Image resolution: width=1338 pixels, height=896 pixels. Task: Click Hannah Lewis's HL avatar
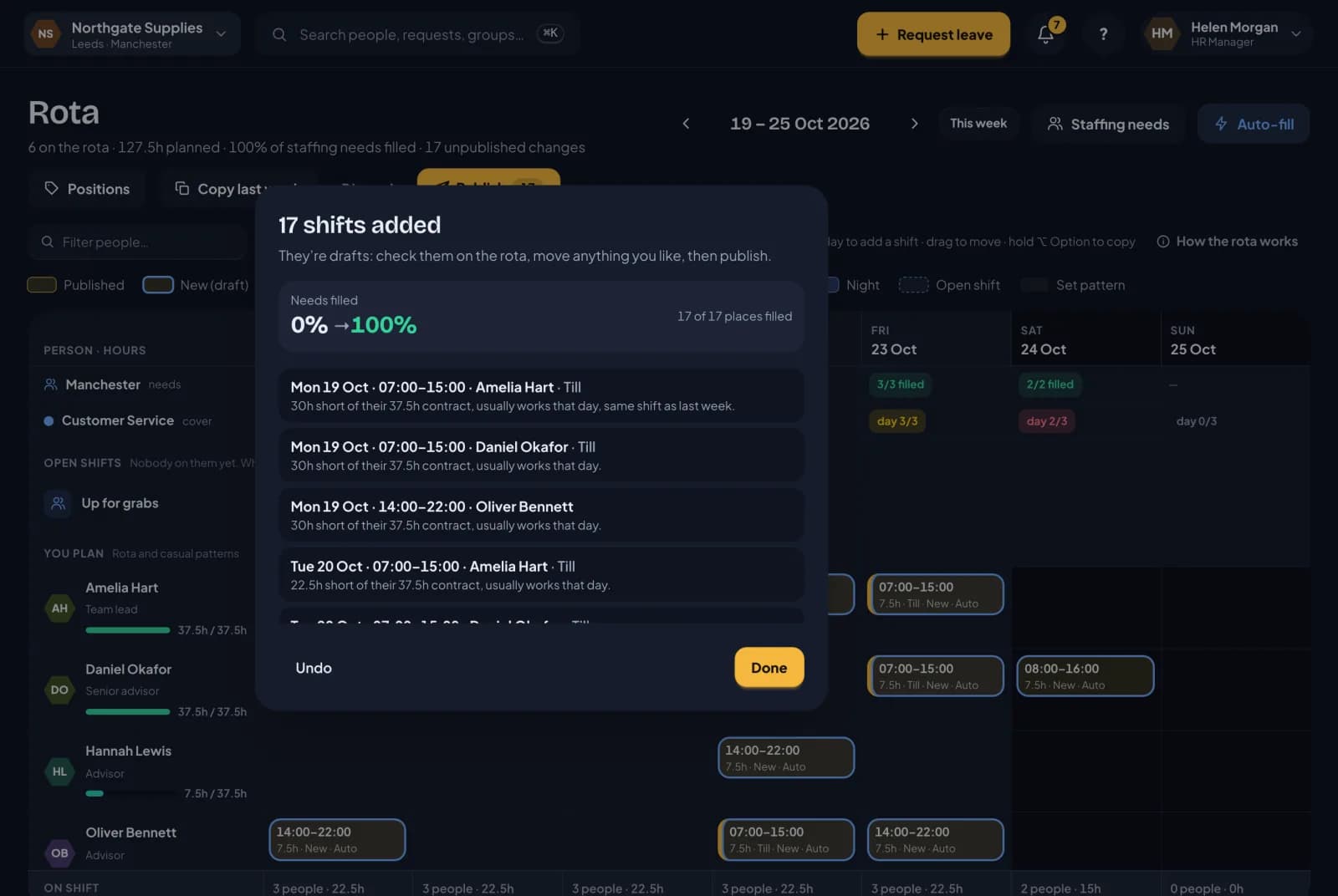tap(59, 772)
